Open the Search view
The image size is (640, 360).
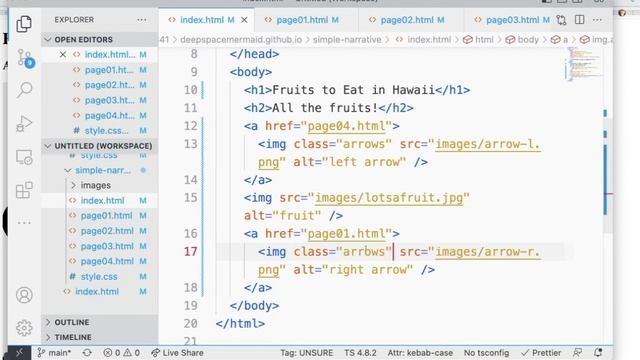point(24,90)
